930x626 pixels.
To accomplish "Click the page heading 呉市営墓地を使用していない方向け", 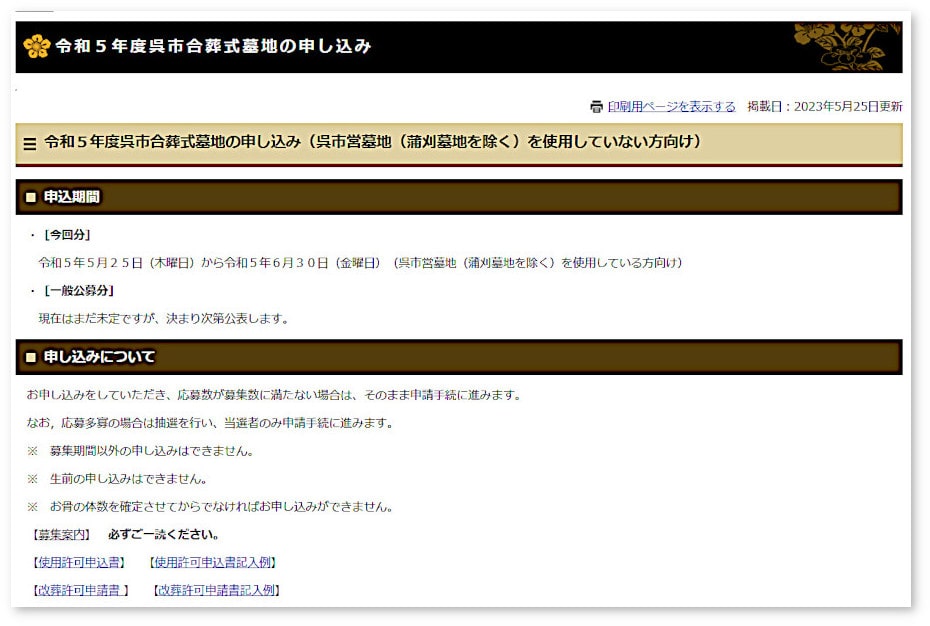I will click(372, 142).
